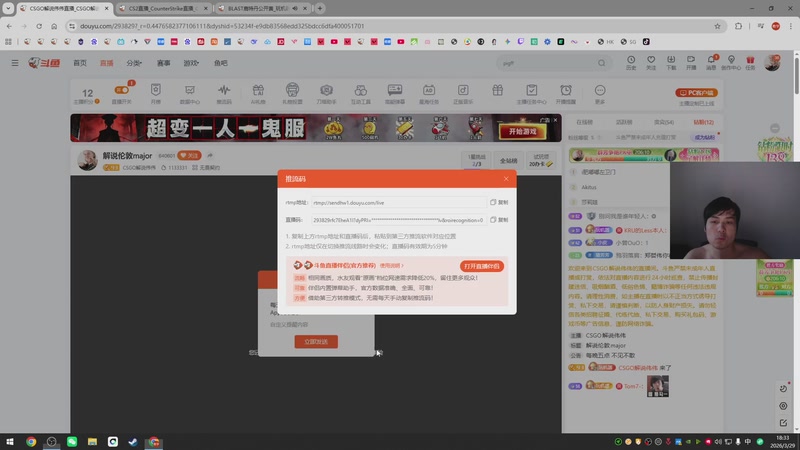Open the 历史 clock icon
Image resolution: width=800 pixels, height=450 pixels.
(x=631, y=63)
